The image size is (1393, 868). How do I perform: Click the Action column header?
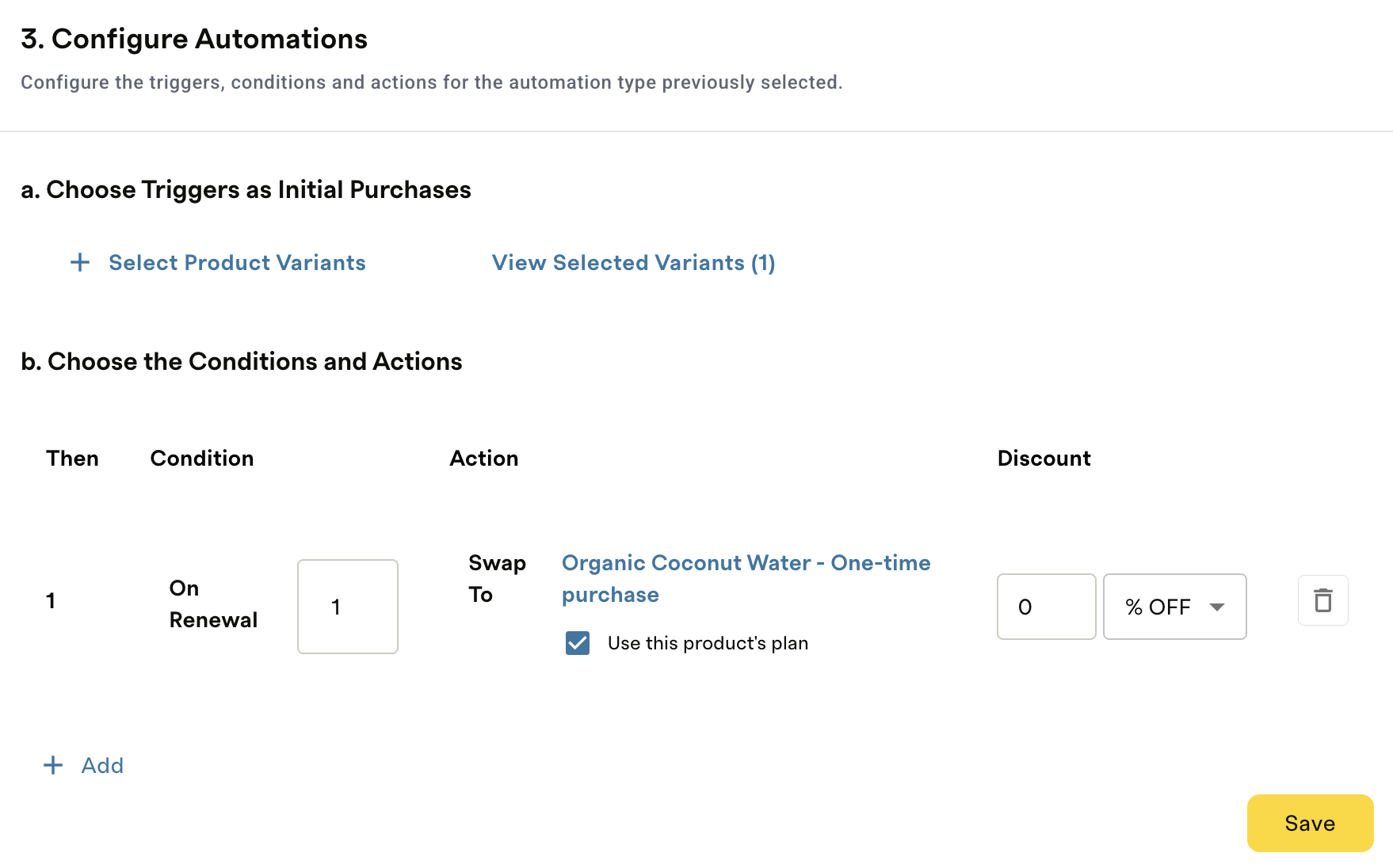pos(484,459)
